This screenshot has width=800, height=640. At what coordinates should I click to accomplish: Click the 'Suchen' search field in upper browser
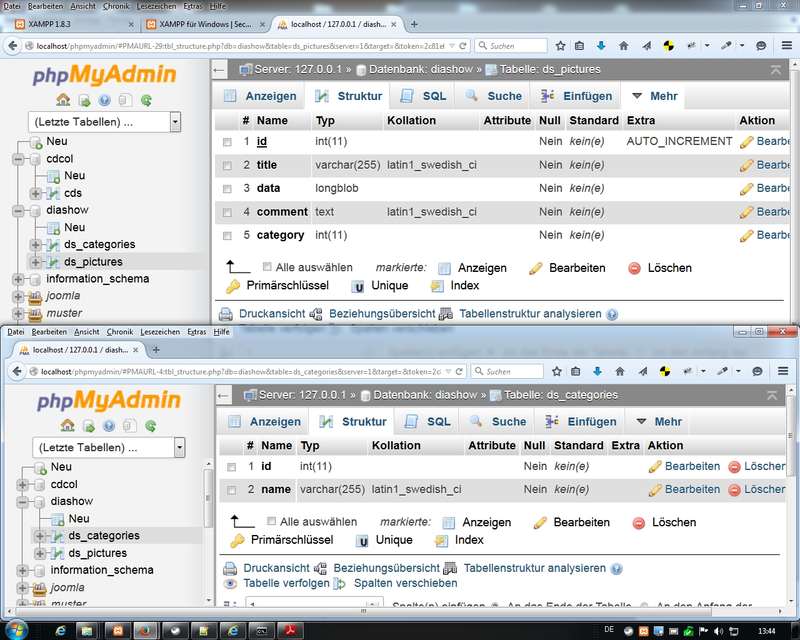tap(510, 46)
